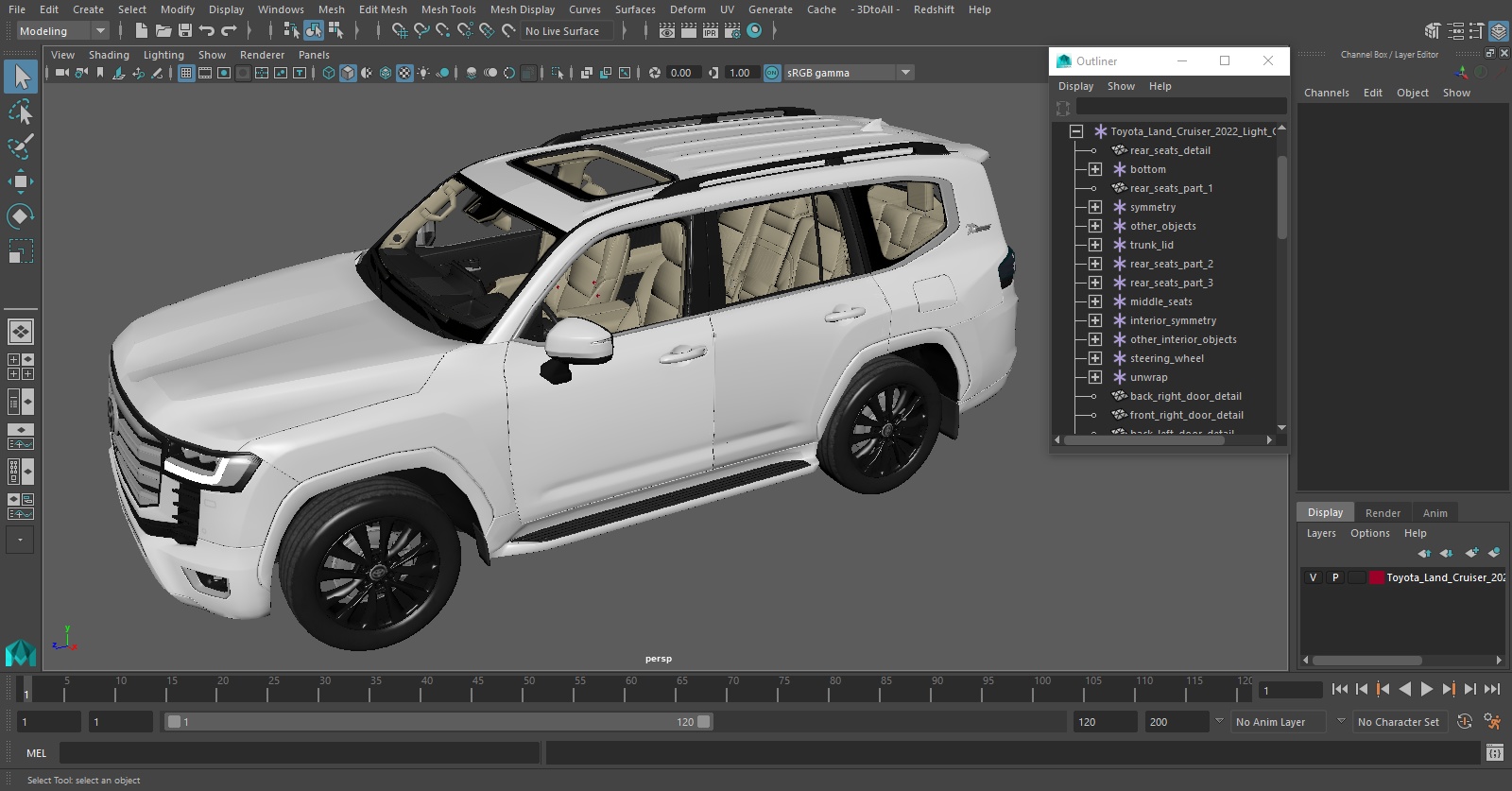This screenshot has width=1512, height=791.
Task: Open the Mesh Tools menu
Action: tap(448, 9)
